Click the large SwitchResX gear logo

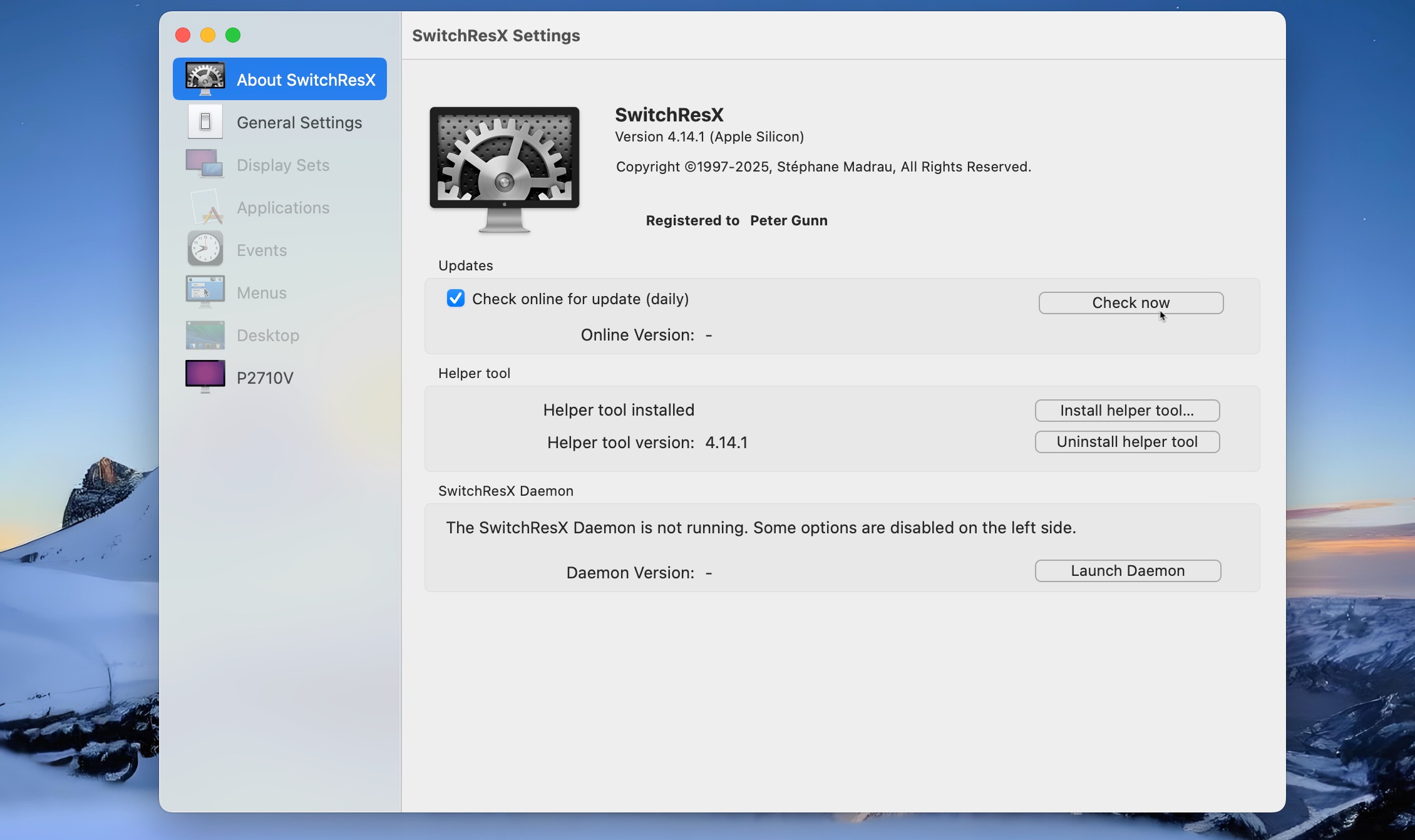click(504, 170)
